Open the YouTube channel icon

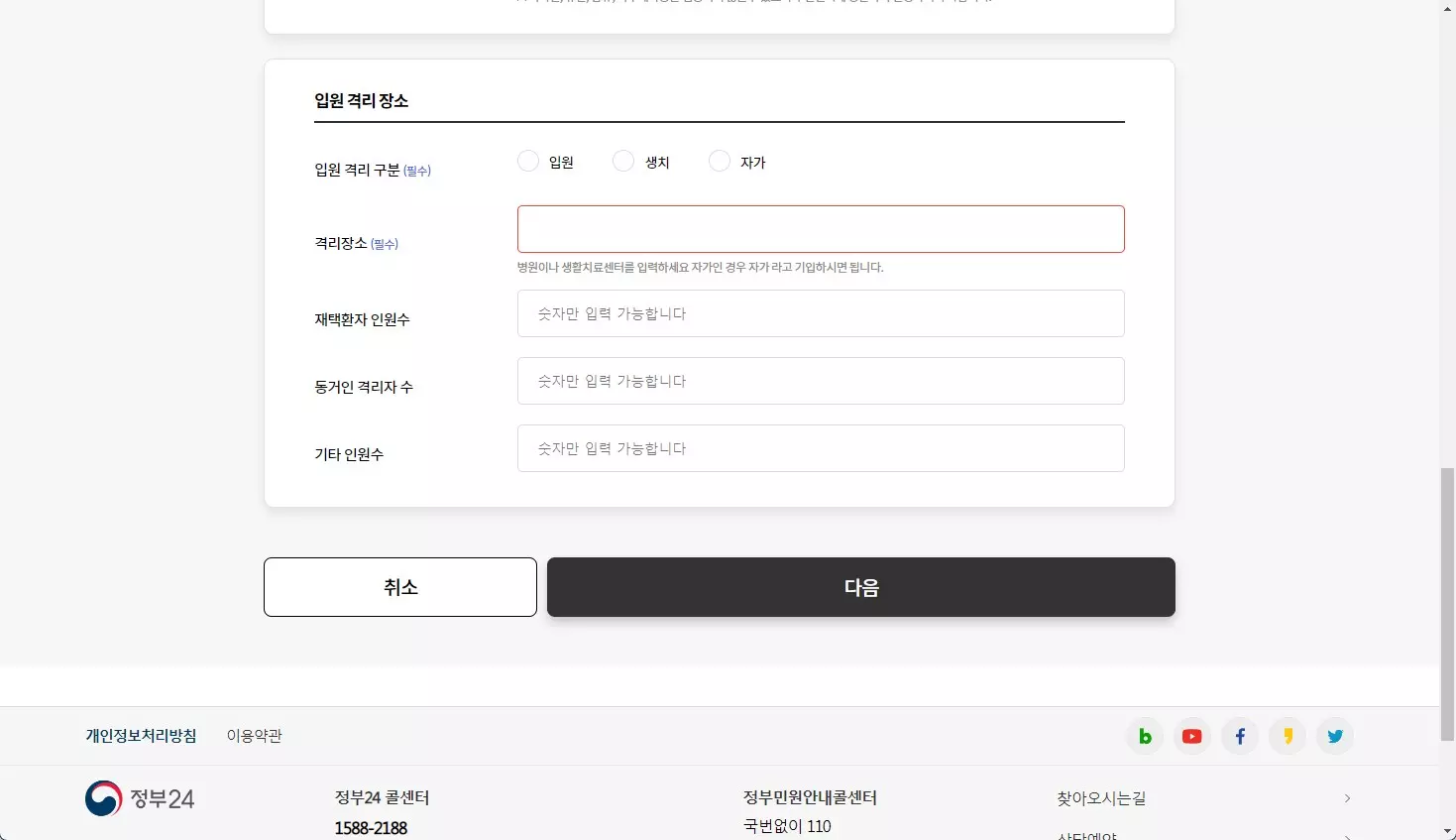pyautogui.click(x=1191, y=736)
